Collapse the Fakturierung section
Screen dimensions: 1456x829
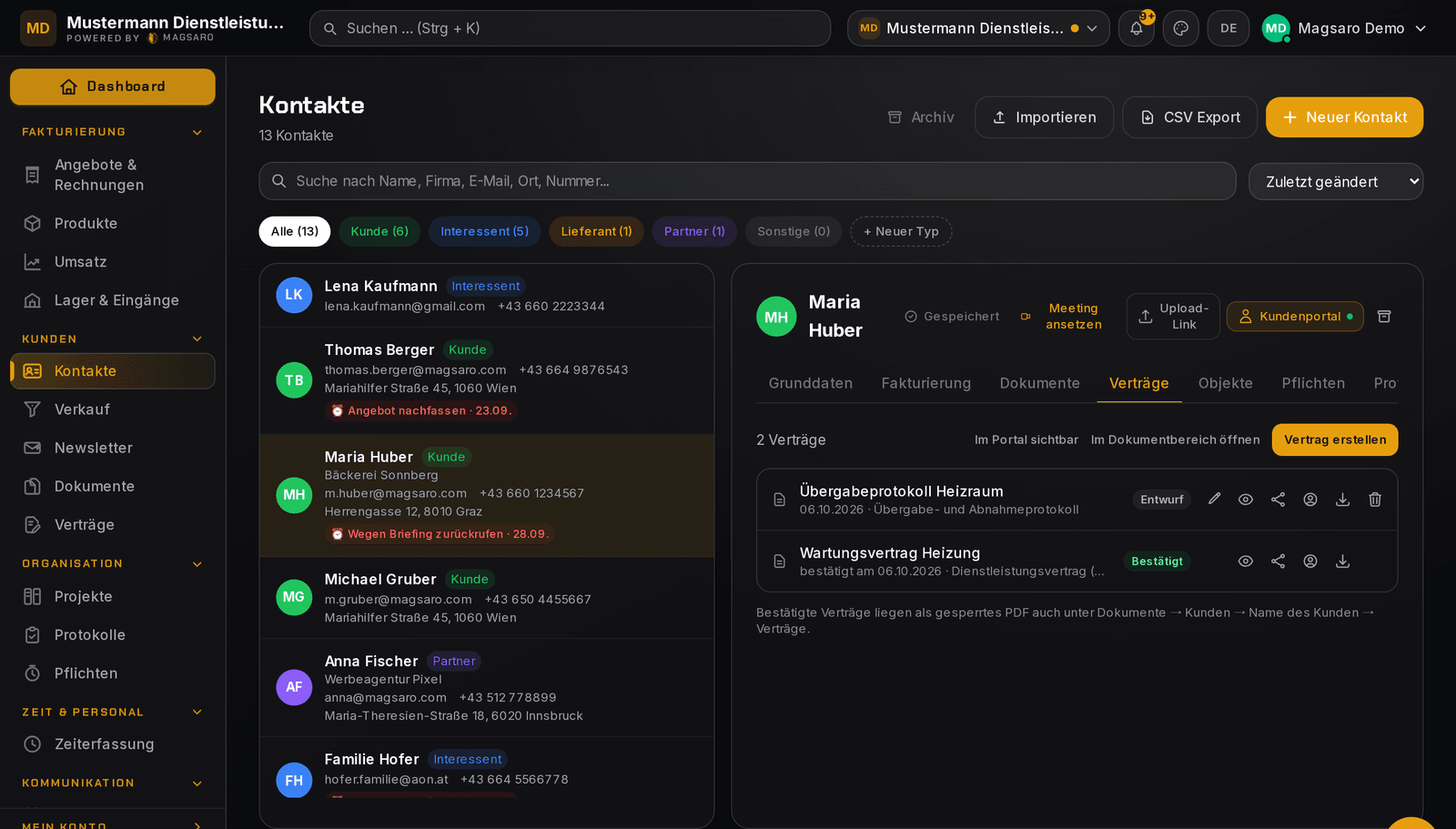tap(113, 132)
